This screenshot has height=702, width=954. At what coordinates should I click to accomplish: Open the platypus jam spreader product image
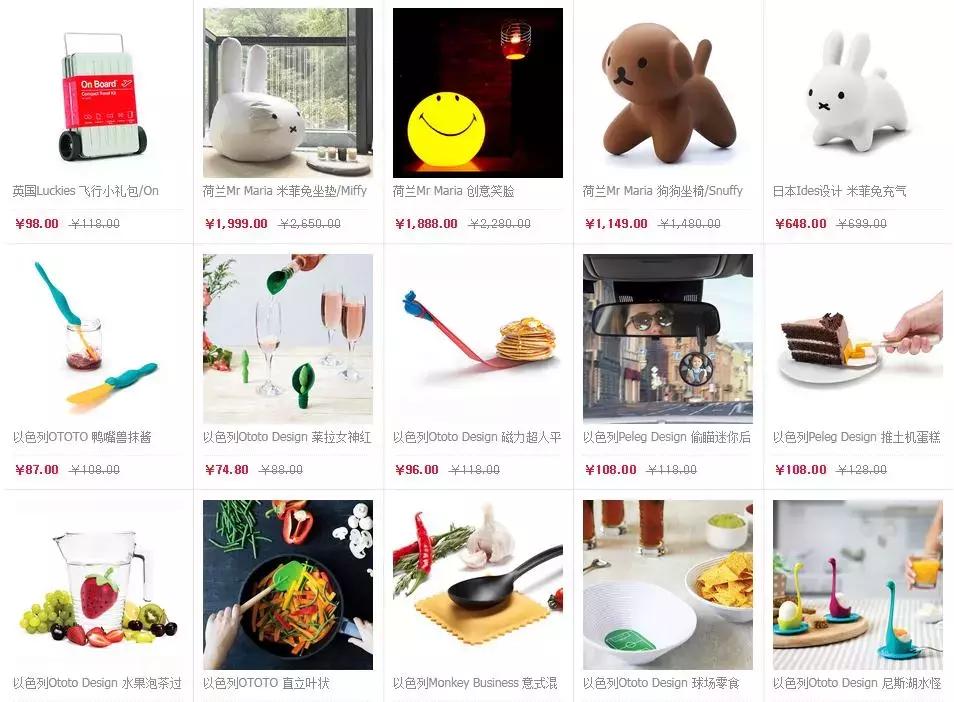[98, 339]
